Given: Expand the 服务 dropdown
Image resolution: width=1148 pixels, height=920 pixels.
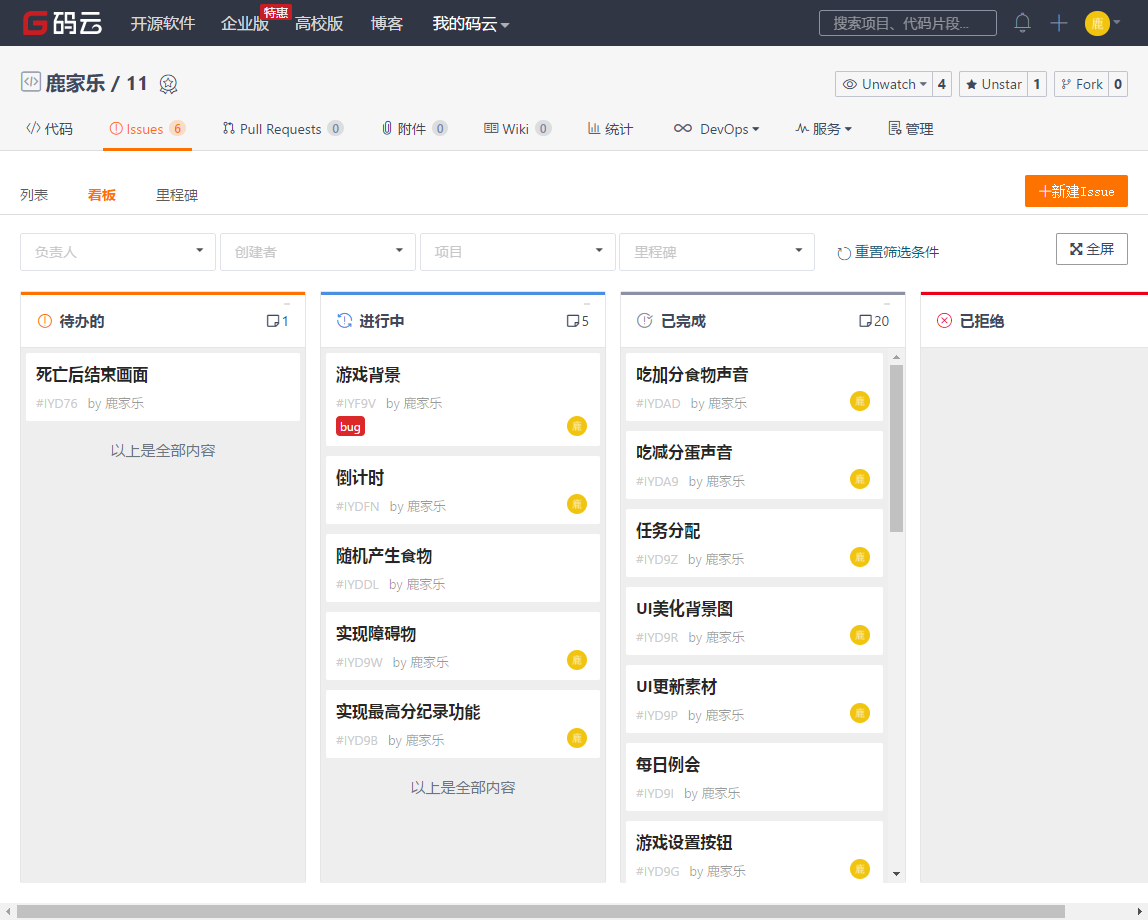Looking at the screenshot, I should click(824, 129).
